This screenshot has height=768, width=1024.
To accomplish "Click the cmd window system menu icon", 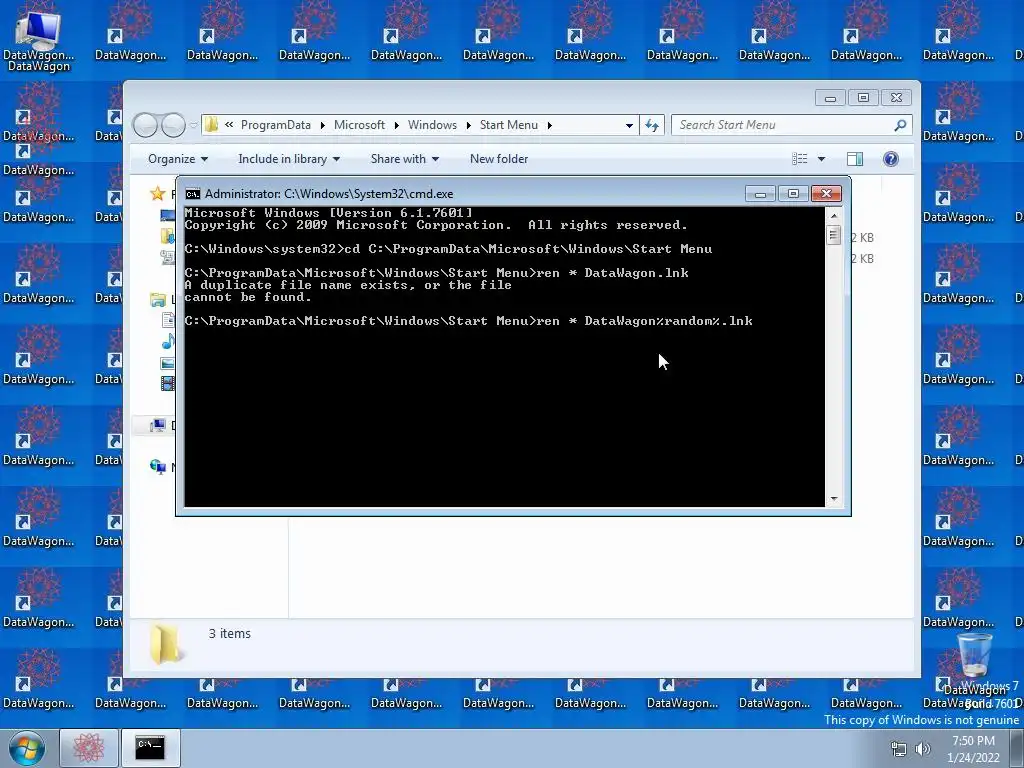I will click(x=193, y=194).
